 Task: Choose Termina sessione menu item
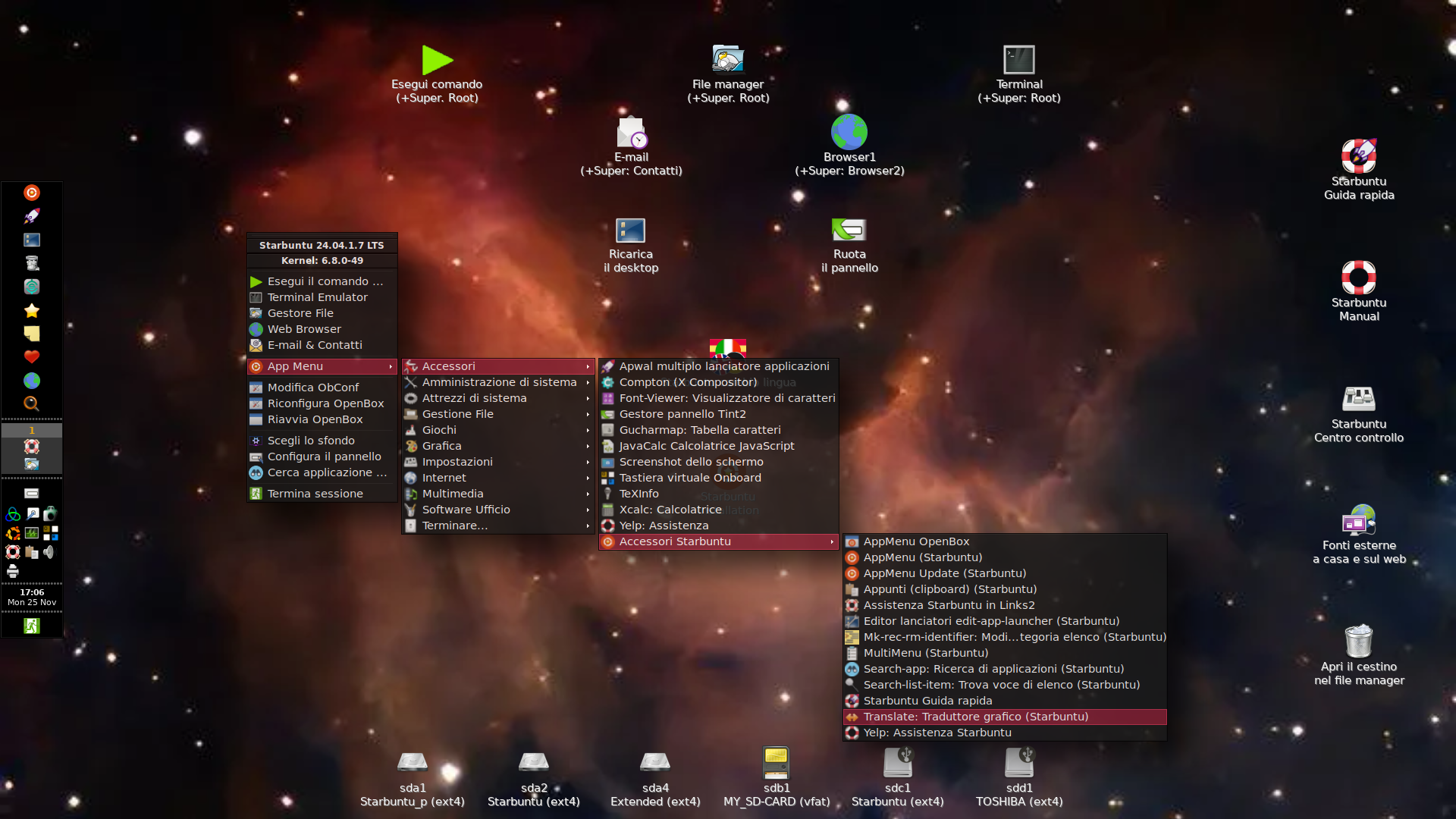click(322, 494)
